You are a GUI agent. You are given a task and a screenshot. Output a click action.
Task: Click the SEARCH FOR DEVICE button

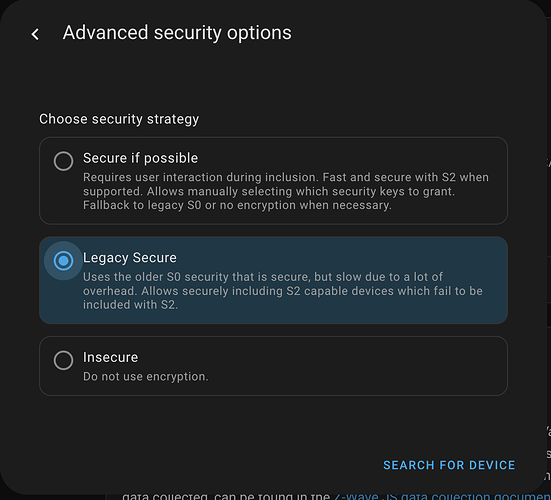(x=449, y=465)
